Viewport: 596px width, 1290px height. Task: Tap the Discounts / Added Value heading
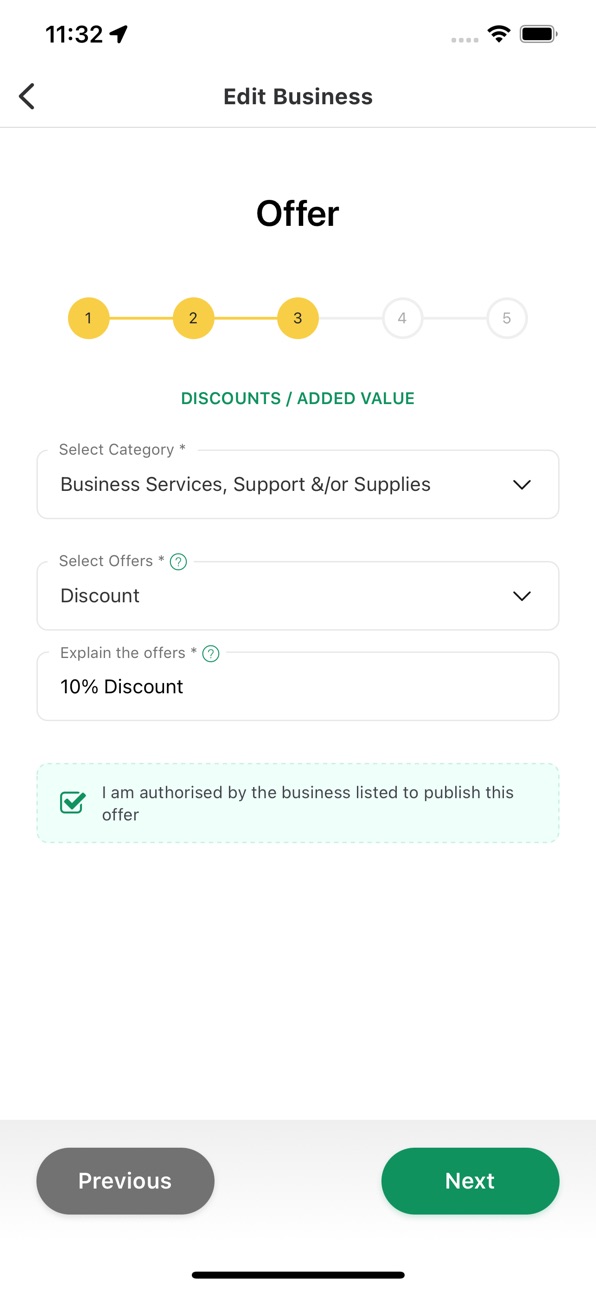click(x=298, y=398)
